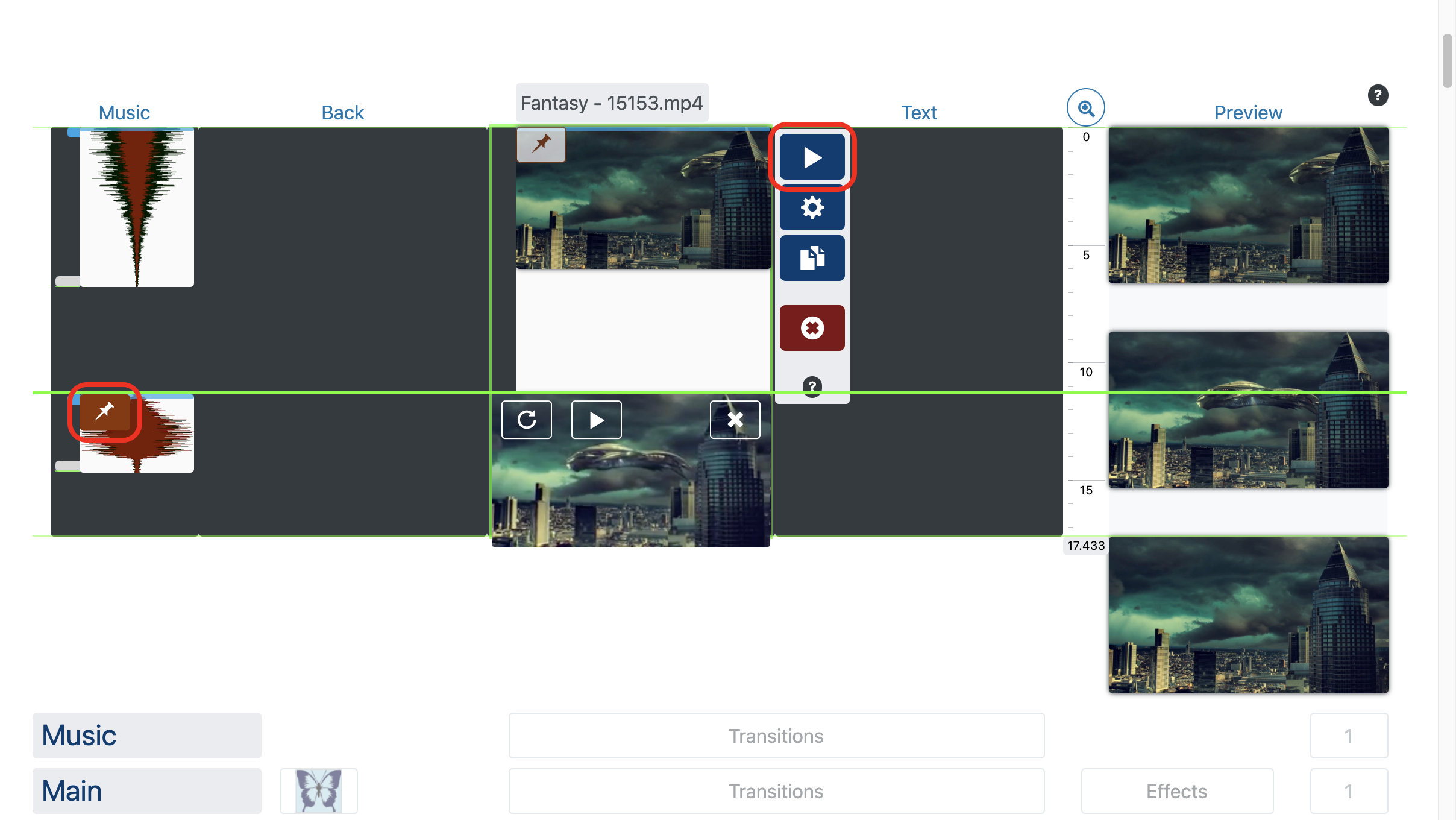Delete the selected clip with red X

coord(812,328)
